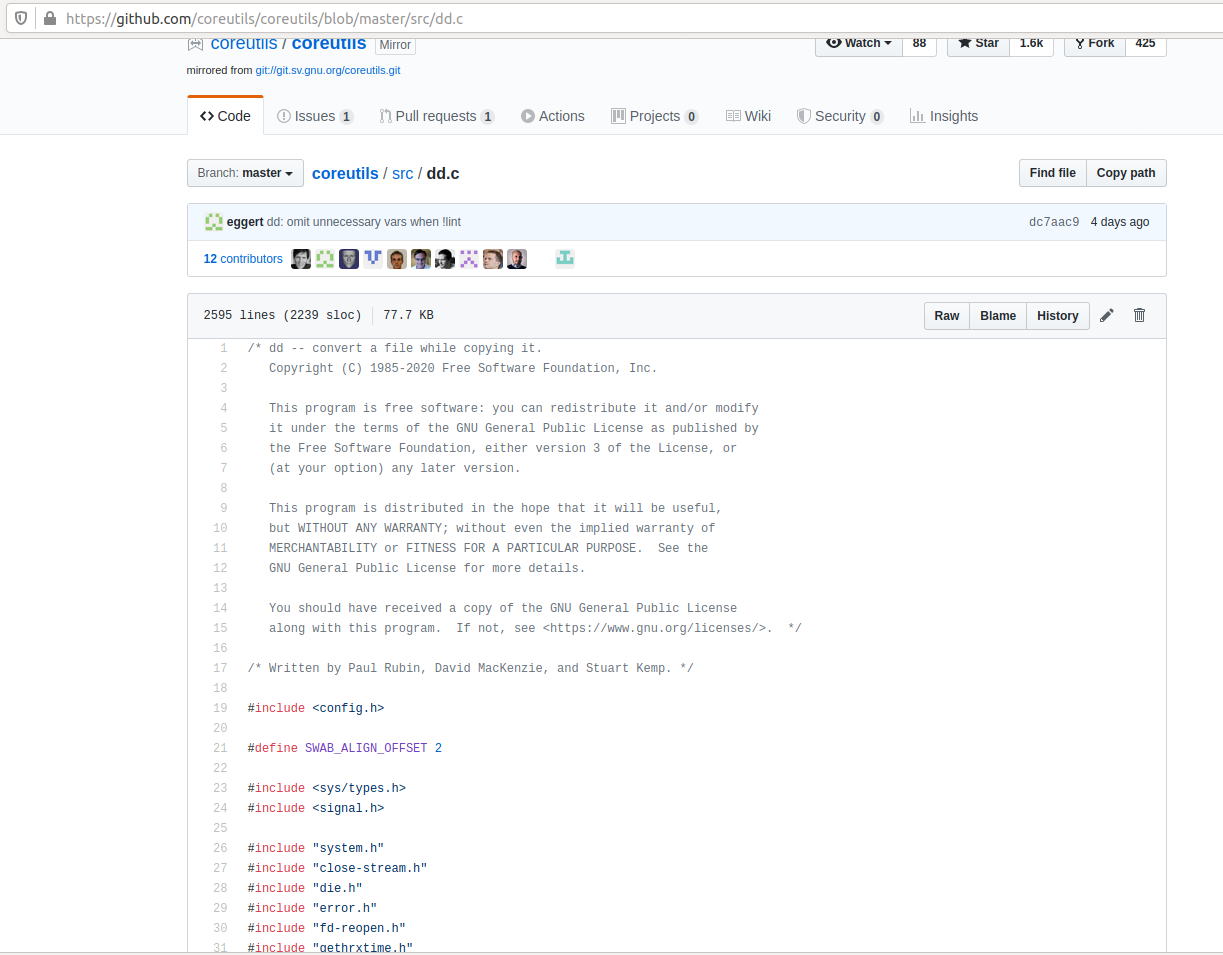Click '#include "die.h"' code line
The width and height of the screenshot is (1223, 955).
305,888
